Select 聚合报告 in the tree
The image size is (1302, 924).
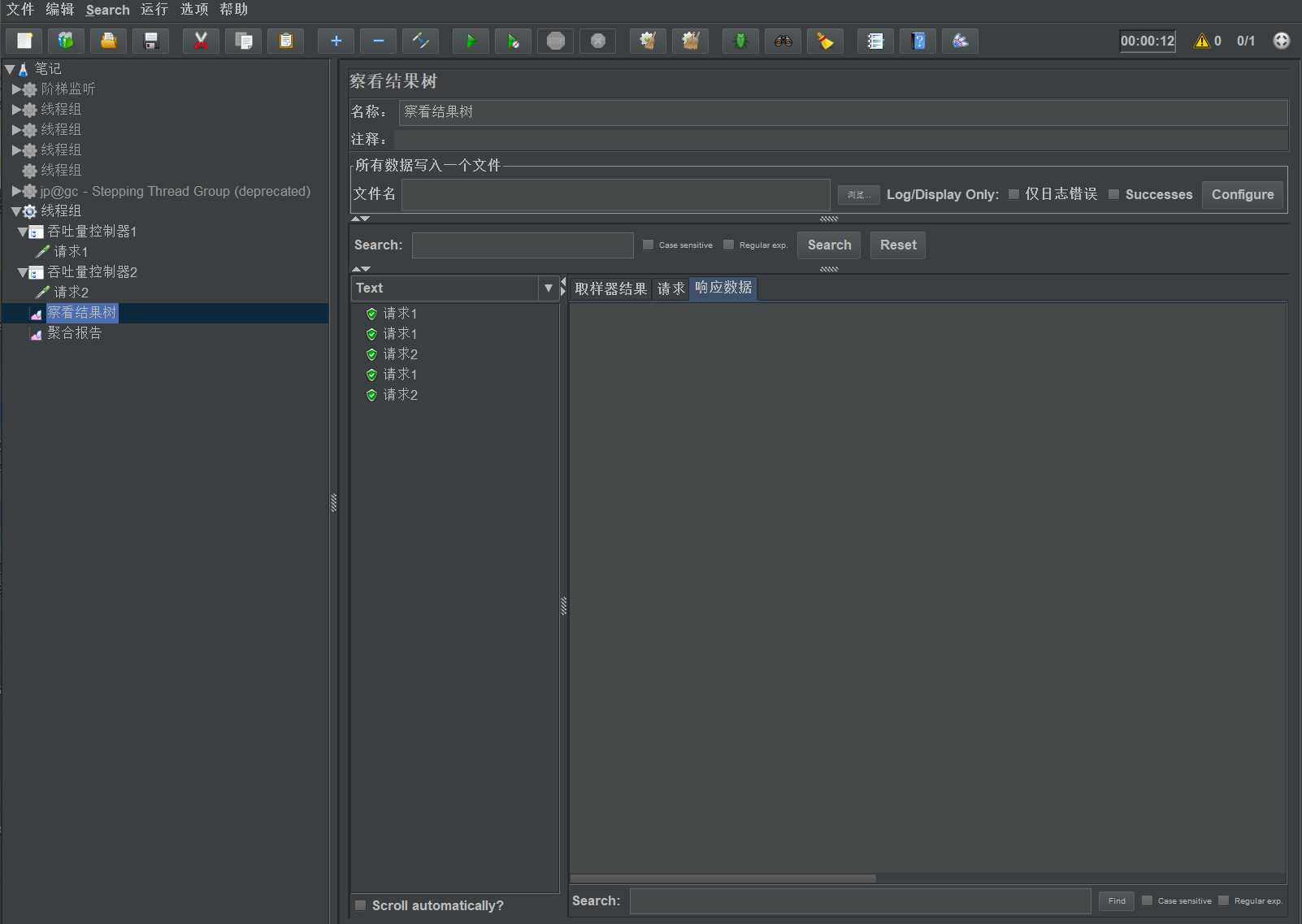[x=74, y=333]
